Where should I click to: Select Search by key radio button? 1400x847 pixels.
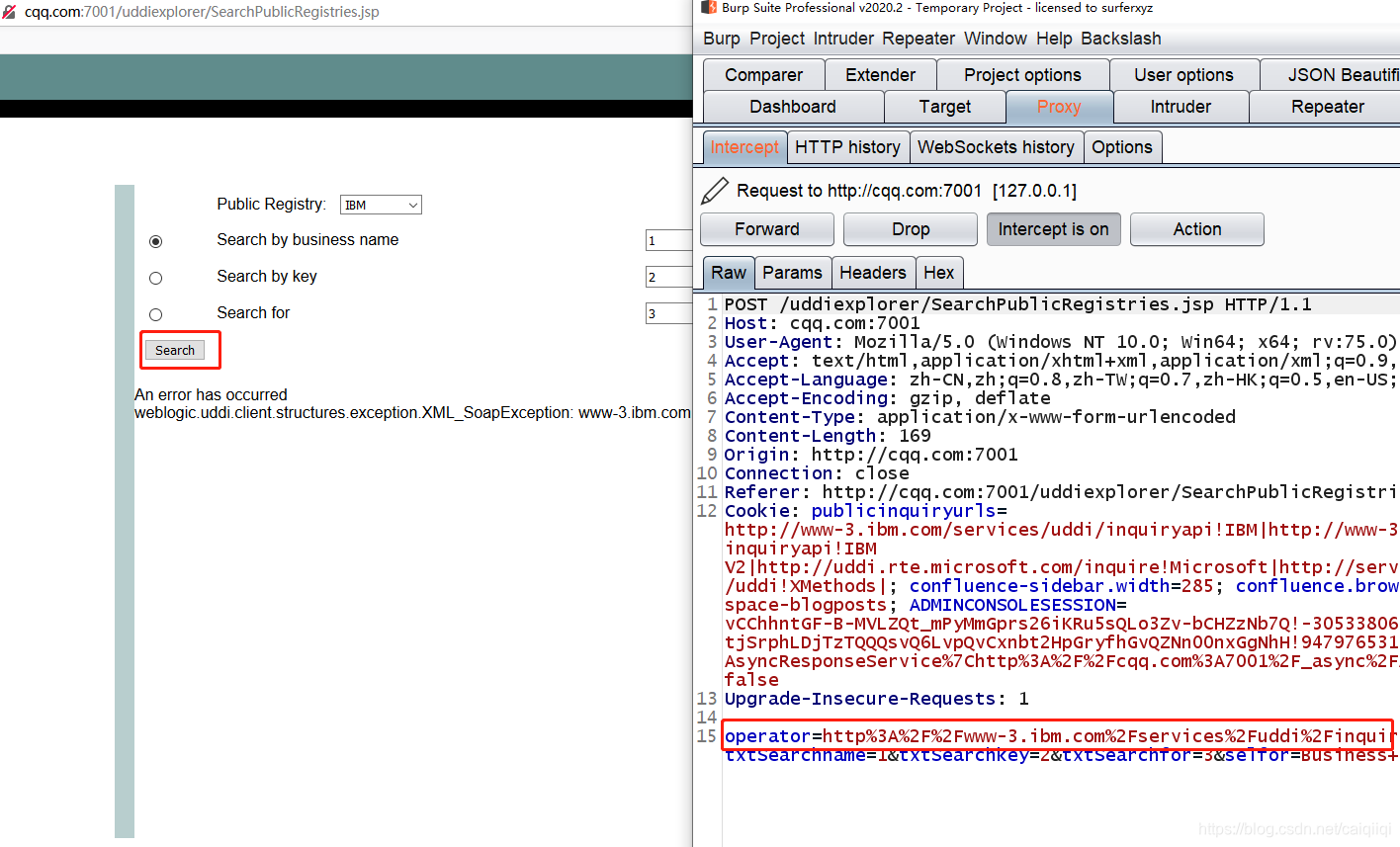(155, 278)
